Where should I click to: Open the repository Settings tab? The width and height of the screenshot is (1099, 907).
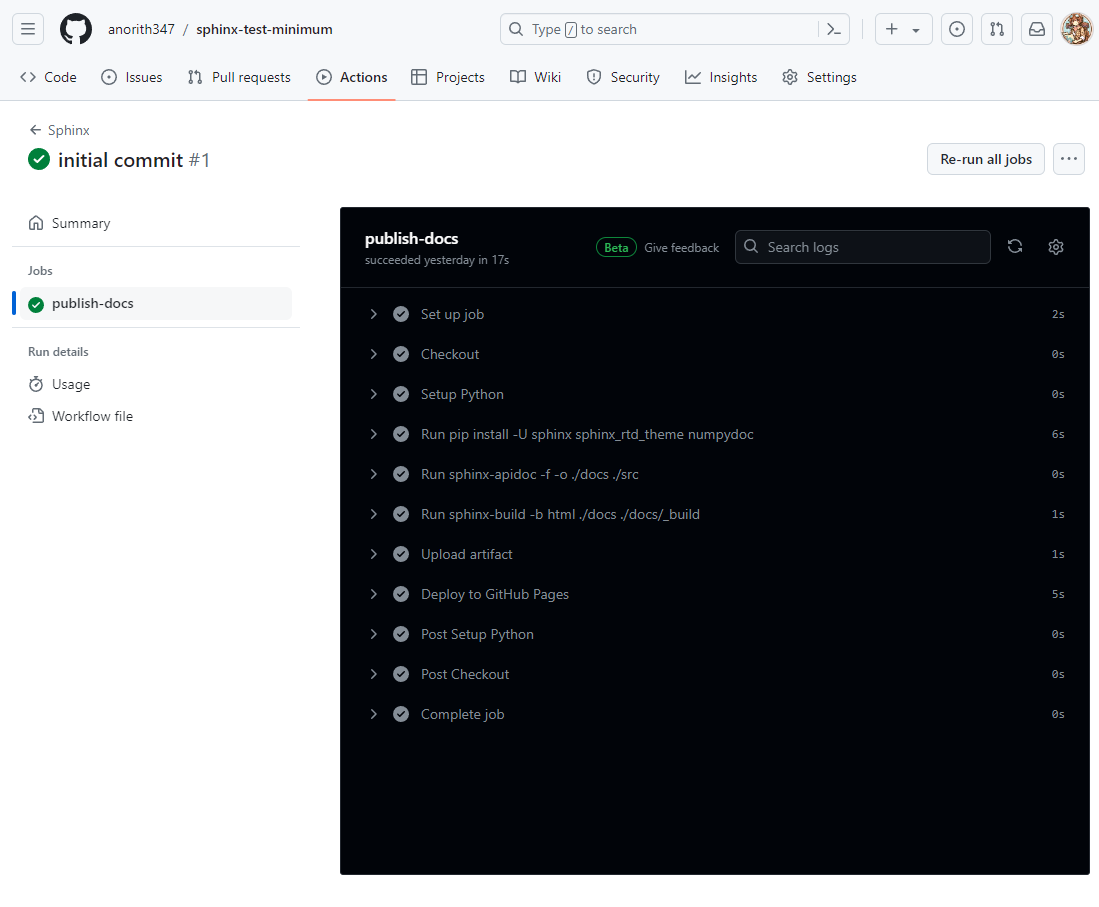point(819,77)
